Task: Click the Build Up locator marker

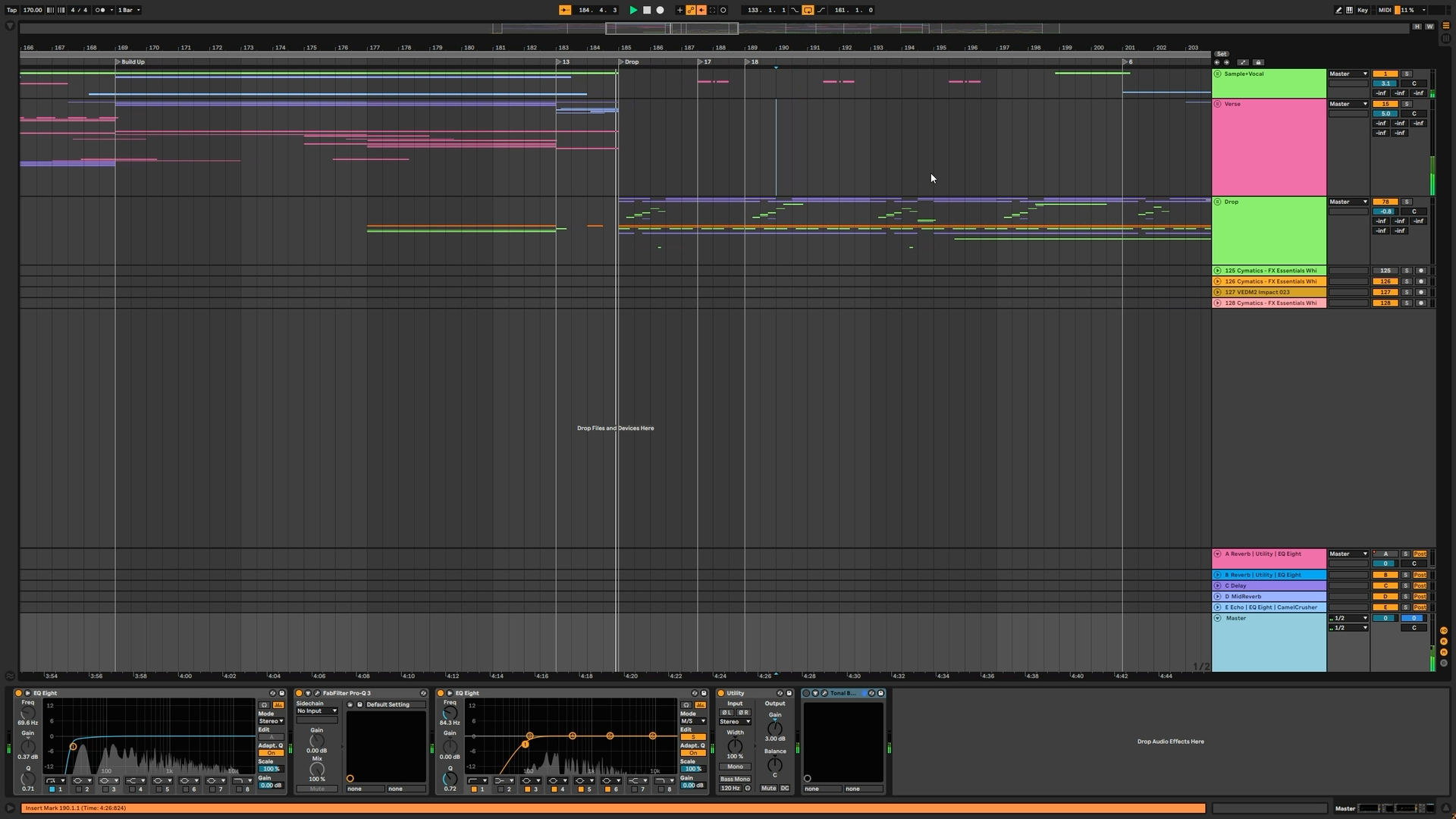Action: coord(130,62)
